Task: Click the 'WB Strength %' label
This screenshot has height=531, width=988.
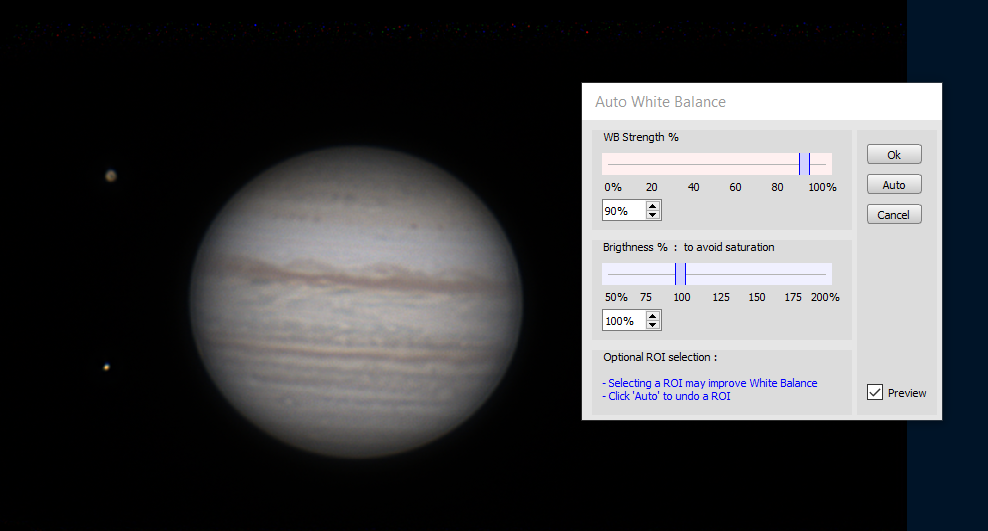Action: click(x=641, y=137)
